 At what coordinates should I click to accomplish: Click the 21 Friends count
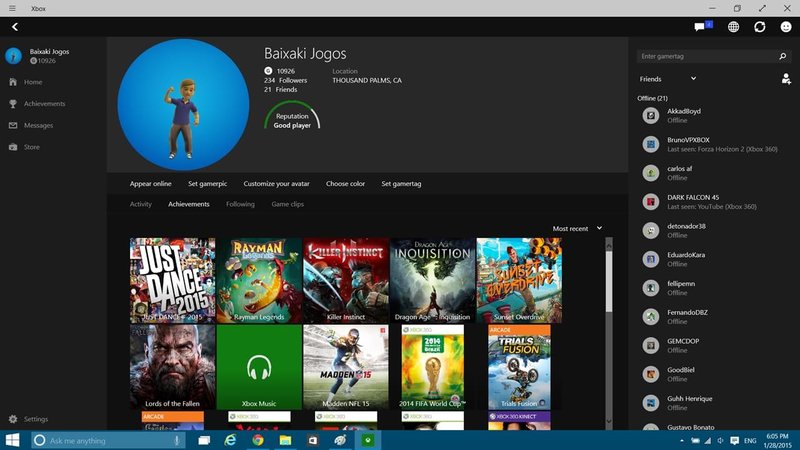tap(281, 89)
